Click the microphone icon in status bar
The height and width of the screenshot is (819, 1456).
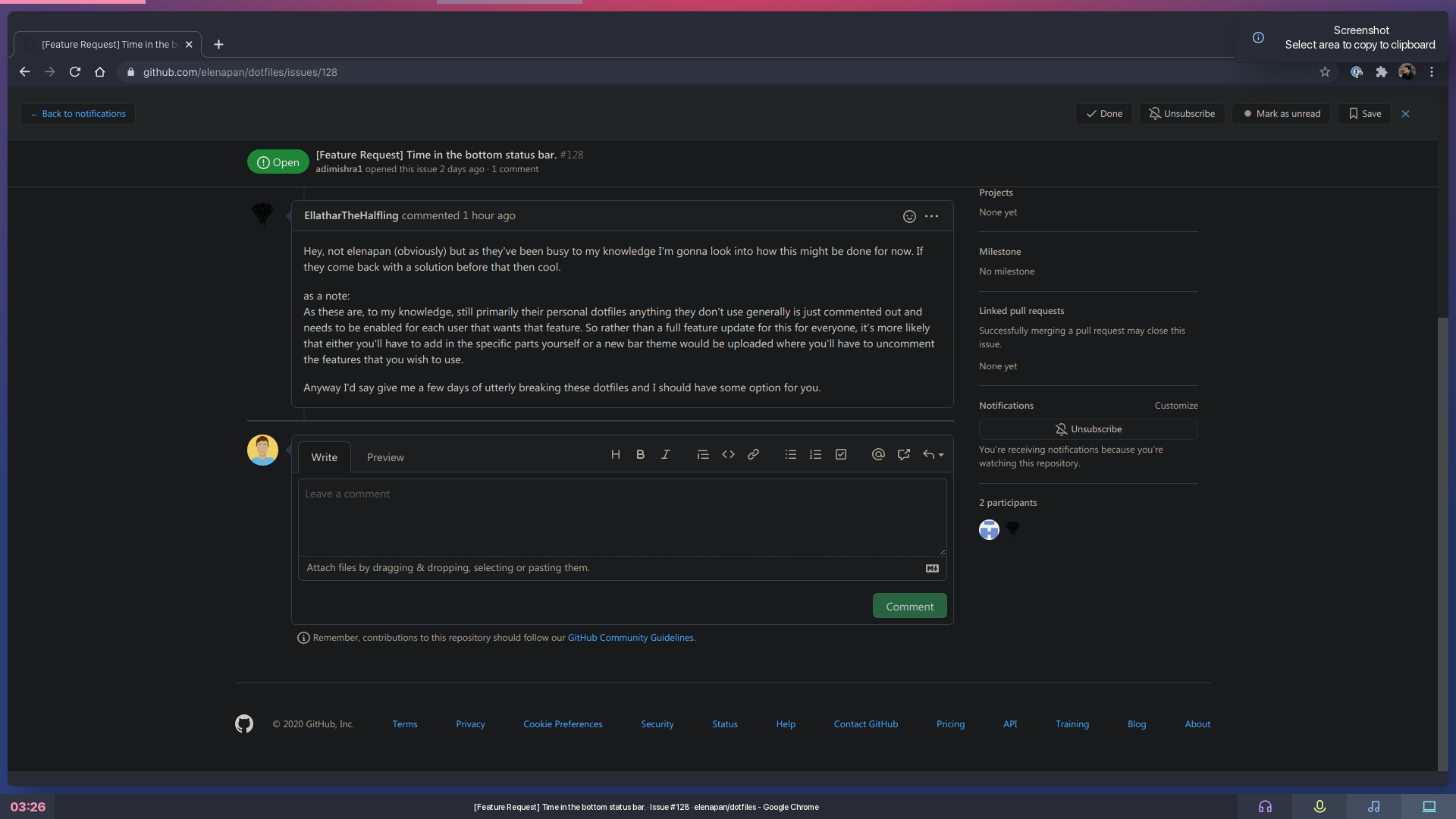tap(1319, 807)
